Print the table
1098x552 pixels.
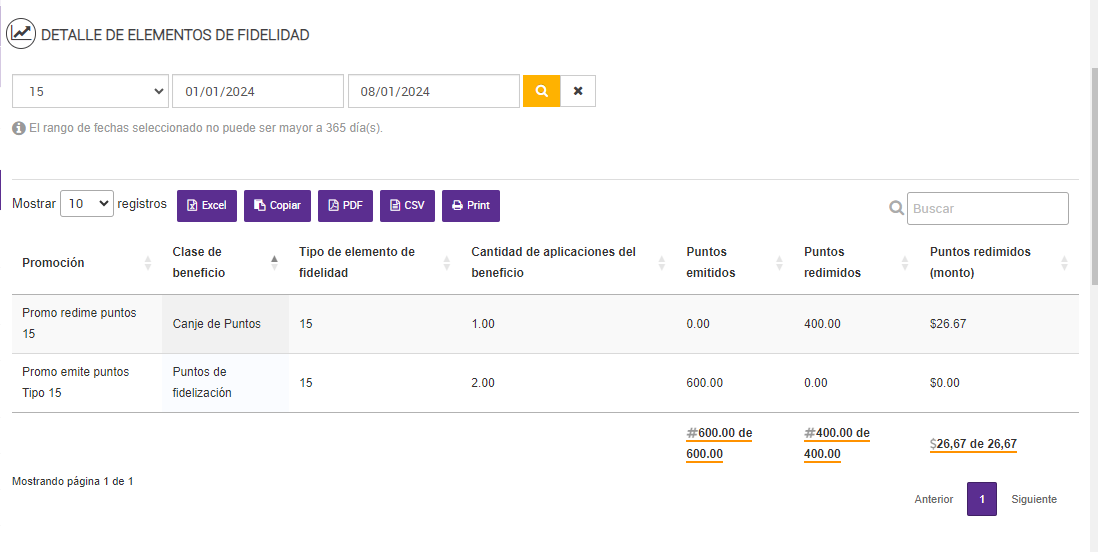coord(470,205)
